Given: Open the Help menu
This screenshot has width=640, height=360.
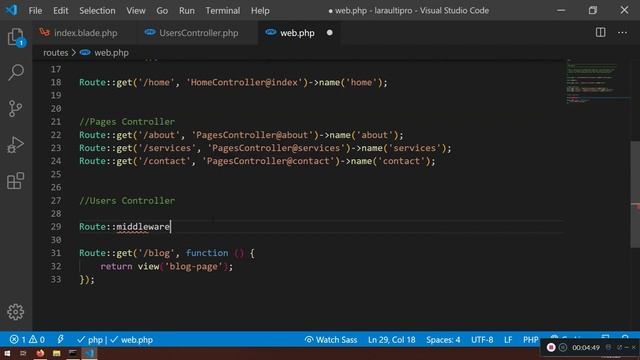Looking at the screenshot, I should 260,11.
